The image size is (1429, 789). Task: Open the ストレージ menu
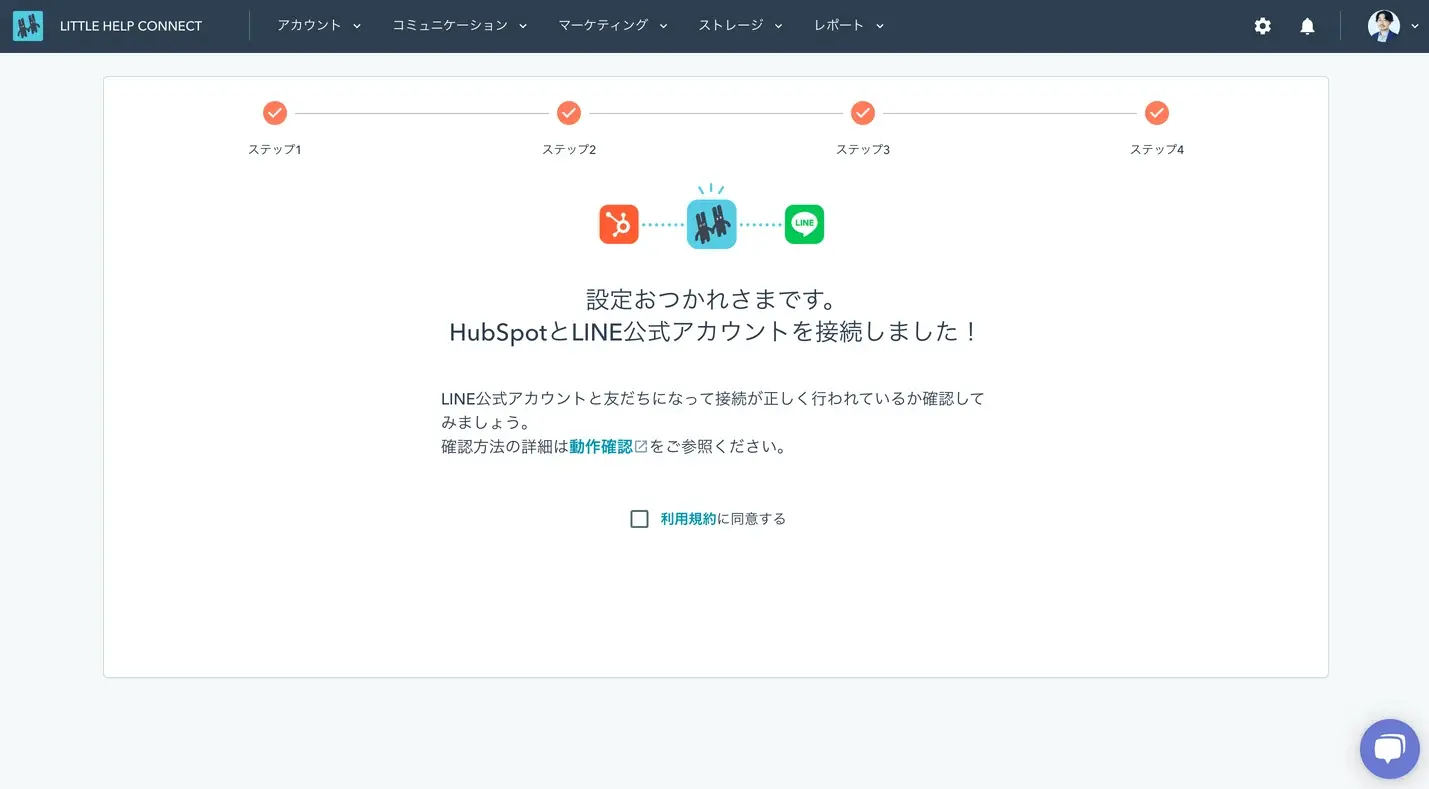click(740, 26)
